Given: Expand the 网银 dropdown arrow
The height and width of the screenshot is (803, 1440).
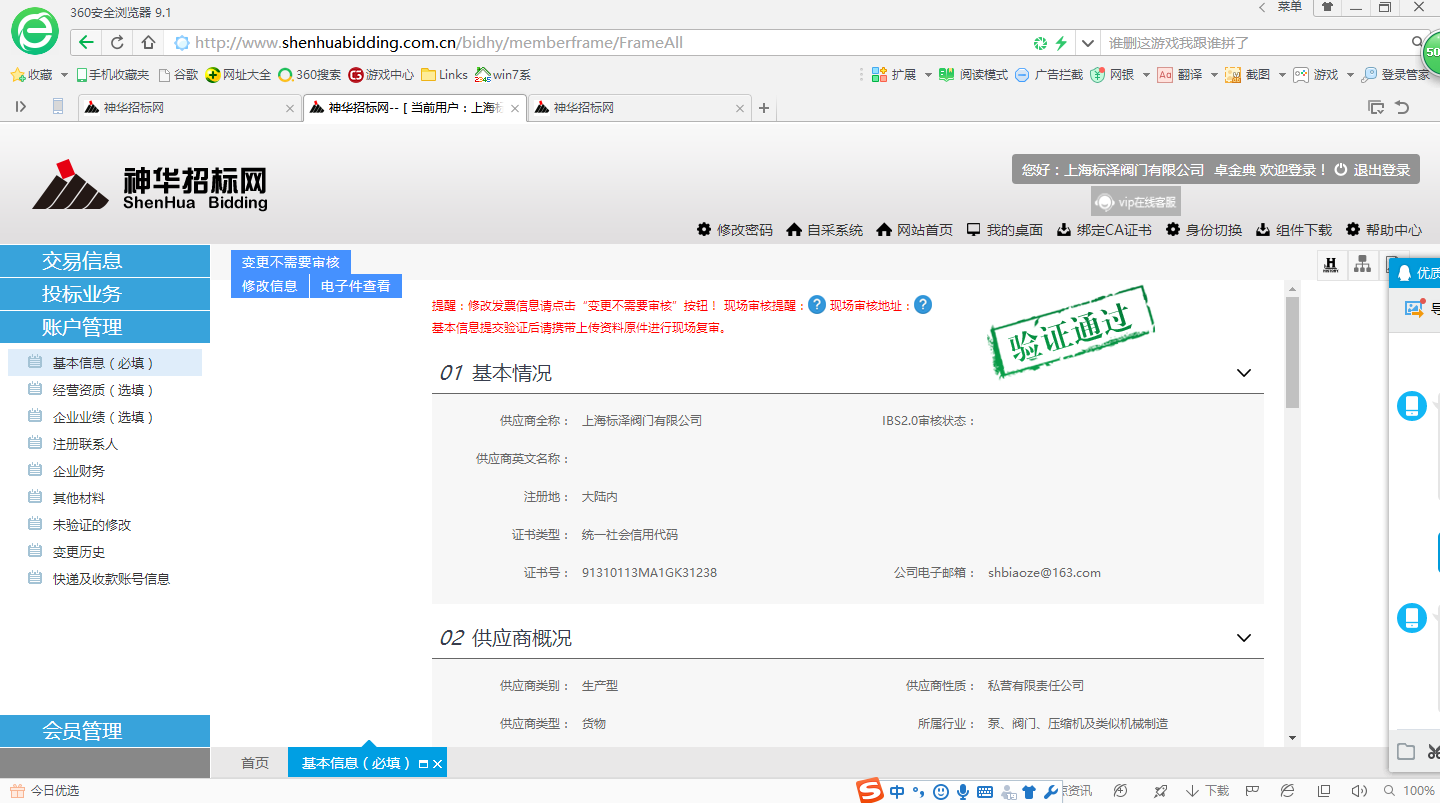Looking at the screenshot, I should click(x=1145, y=75).
